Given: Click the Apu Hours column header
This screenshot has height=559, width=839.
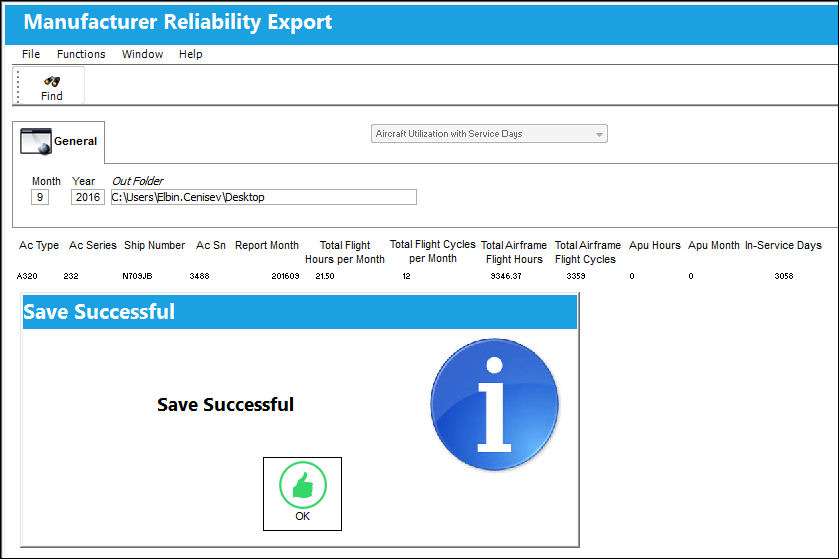Looking at the screenshot, I should 655,245.
